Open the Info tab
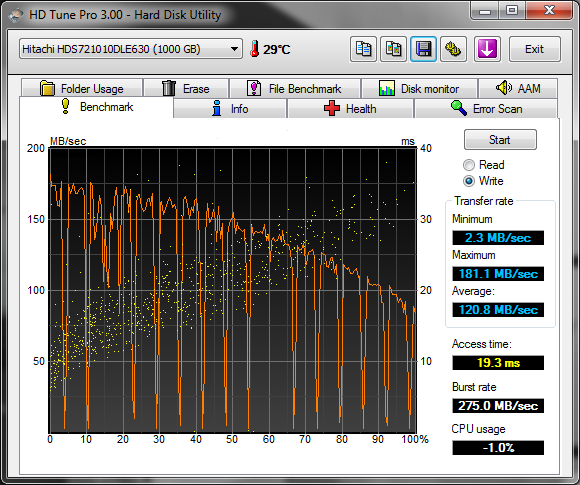Viewport: 580px width, 485px height. (x=230, y=109)
